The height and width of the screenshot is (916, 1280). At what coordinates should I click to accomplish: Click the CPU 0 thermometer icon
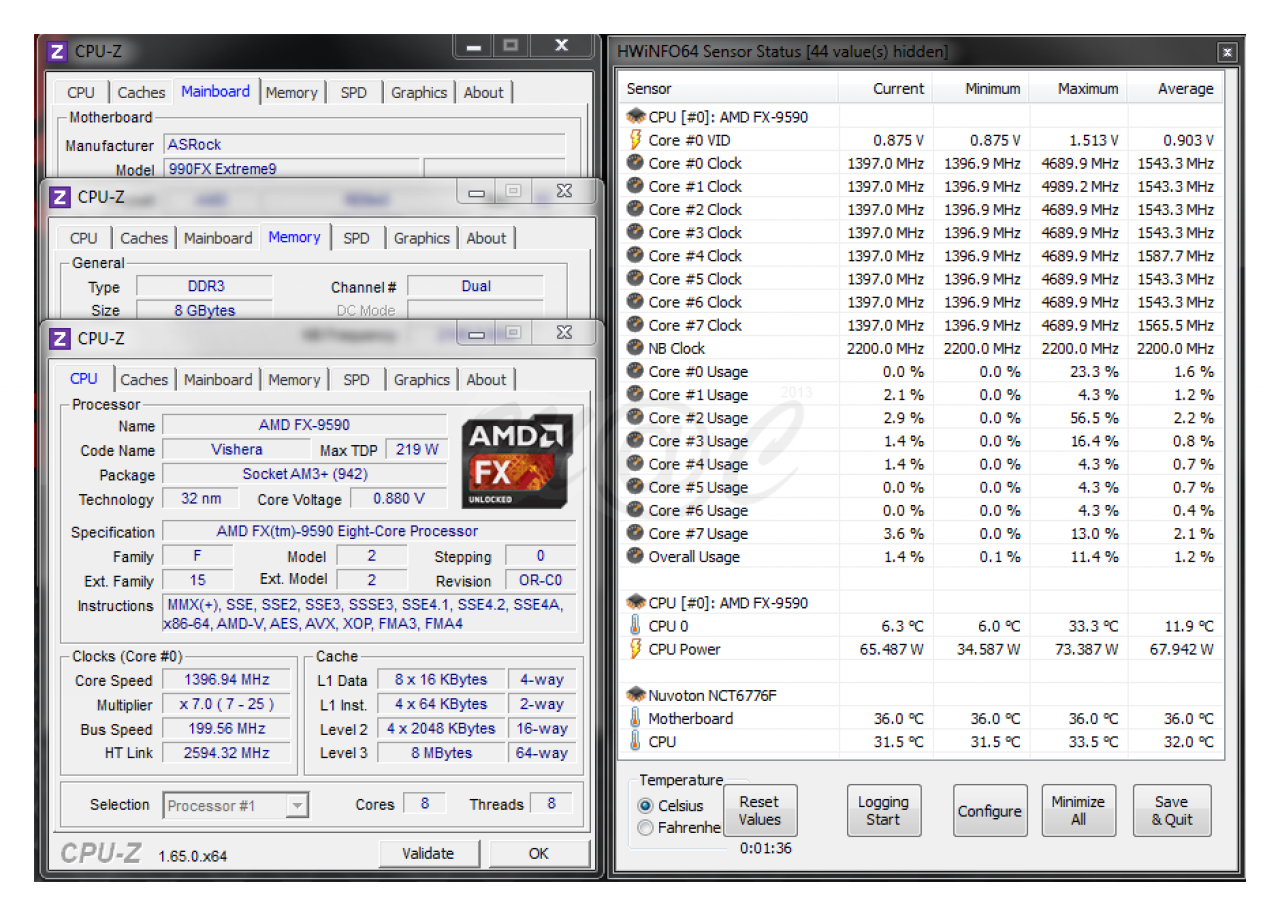[635, 626]
